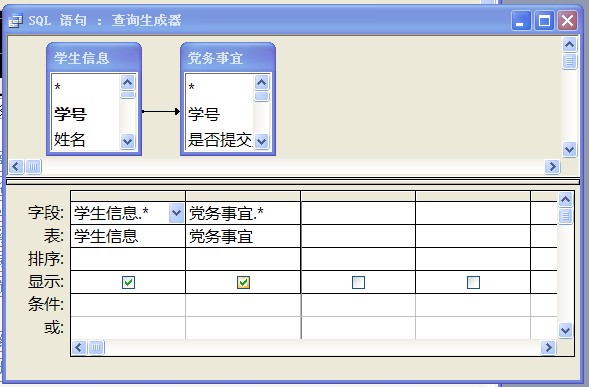Click the 字段 row label
The height and width of the screenshot is (387, 589).
(x=46, y=213)
